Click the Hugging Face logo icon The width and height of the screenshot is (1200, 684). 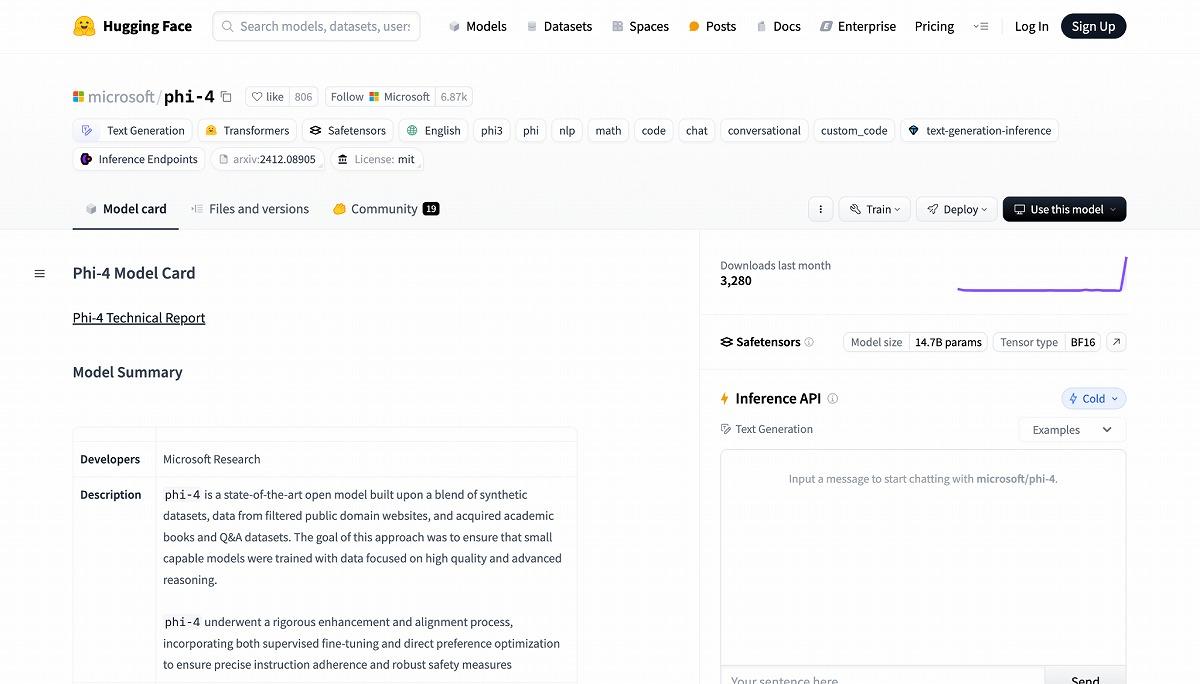pyautogui.click(x=85, y=26)
